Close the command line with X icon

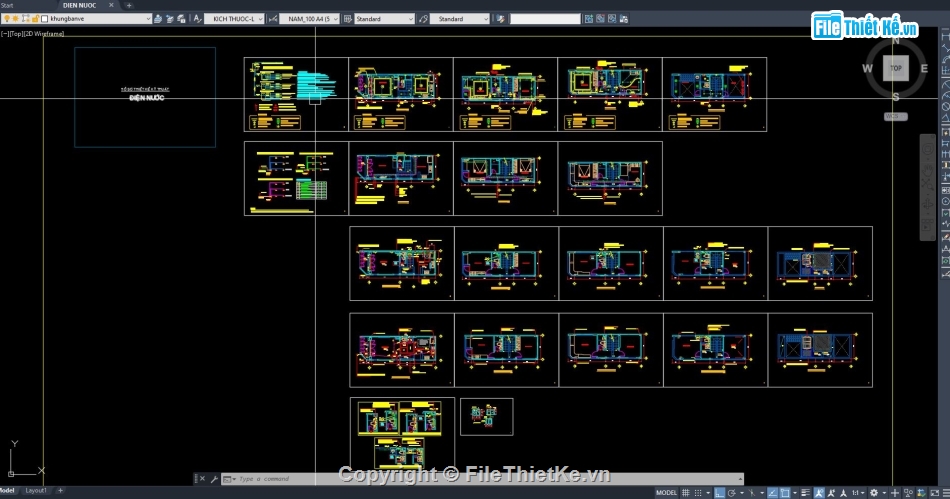click(200, 479)
